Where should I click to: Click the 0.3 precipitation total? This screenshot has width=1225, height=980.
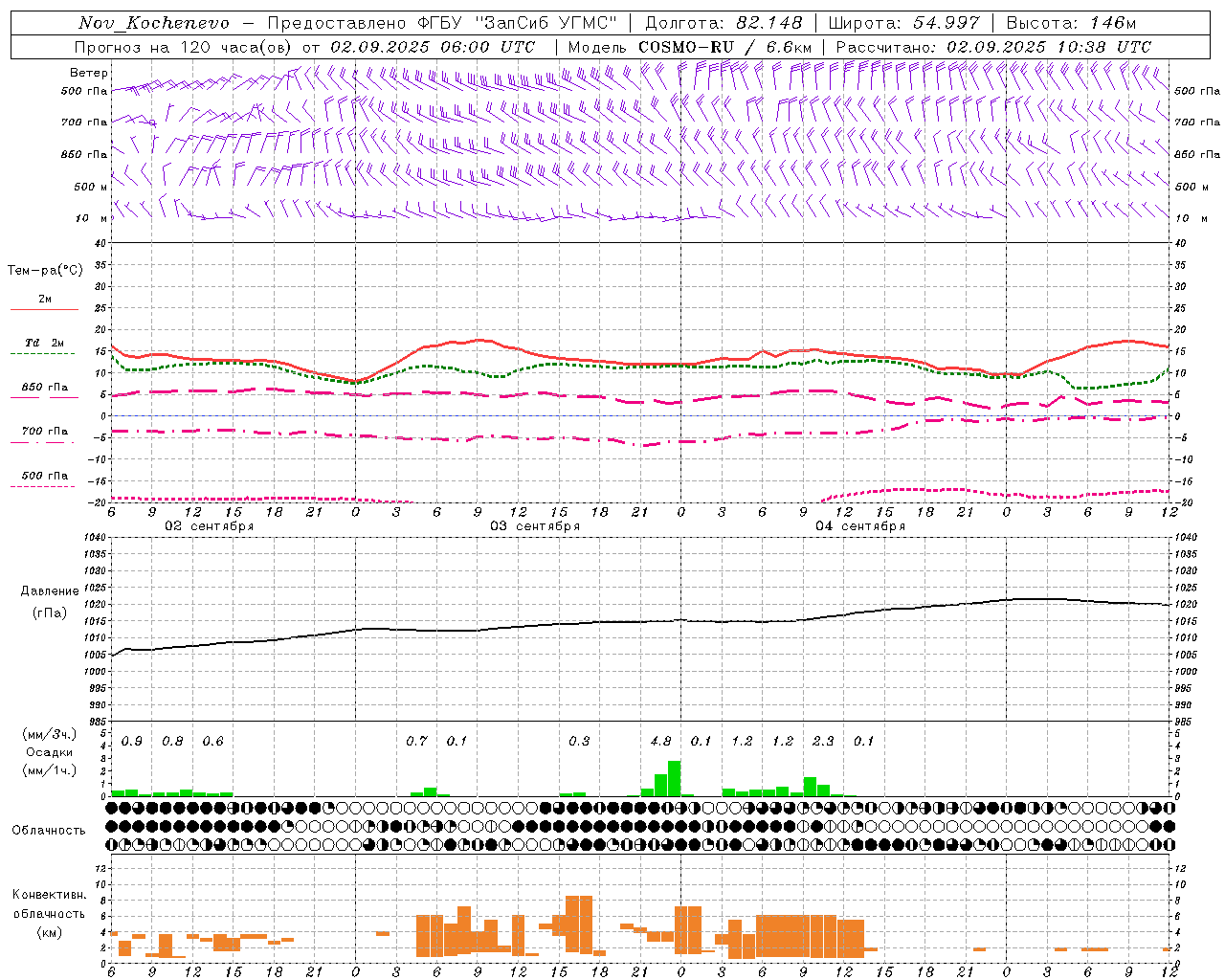579,741
